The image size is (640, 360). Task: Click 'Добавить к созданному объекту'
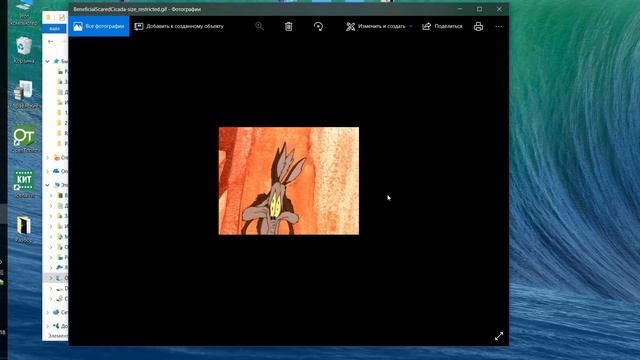[179, 26]
